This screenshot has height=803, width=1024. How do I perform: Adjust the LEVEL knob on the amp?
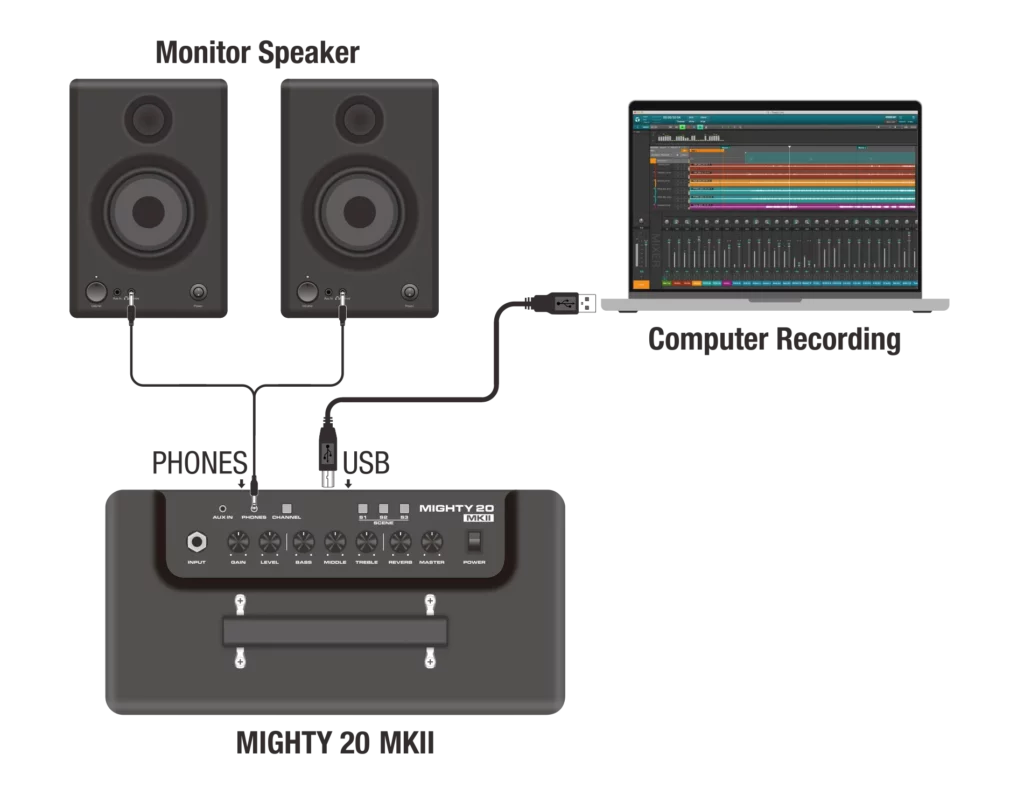270,542
